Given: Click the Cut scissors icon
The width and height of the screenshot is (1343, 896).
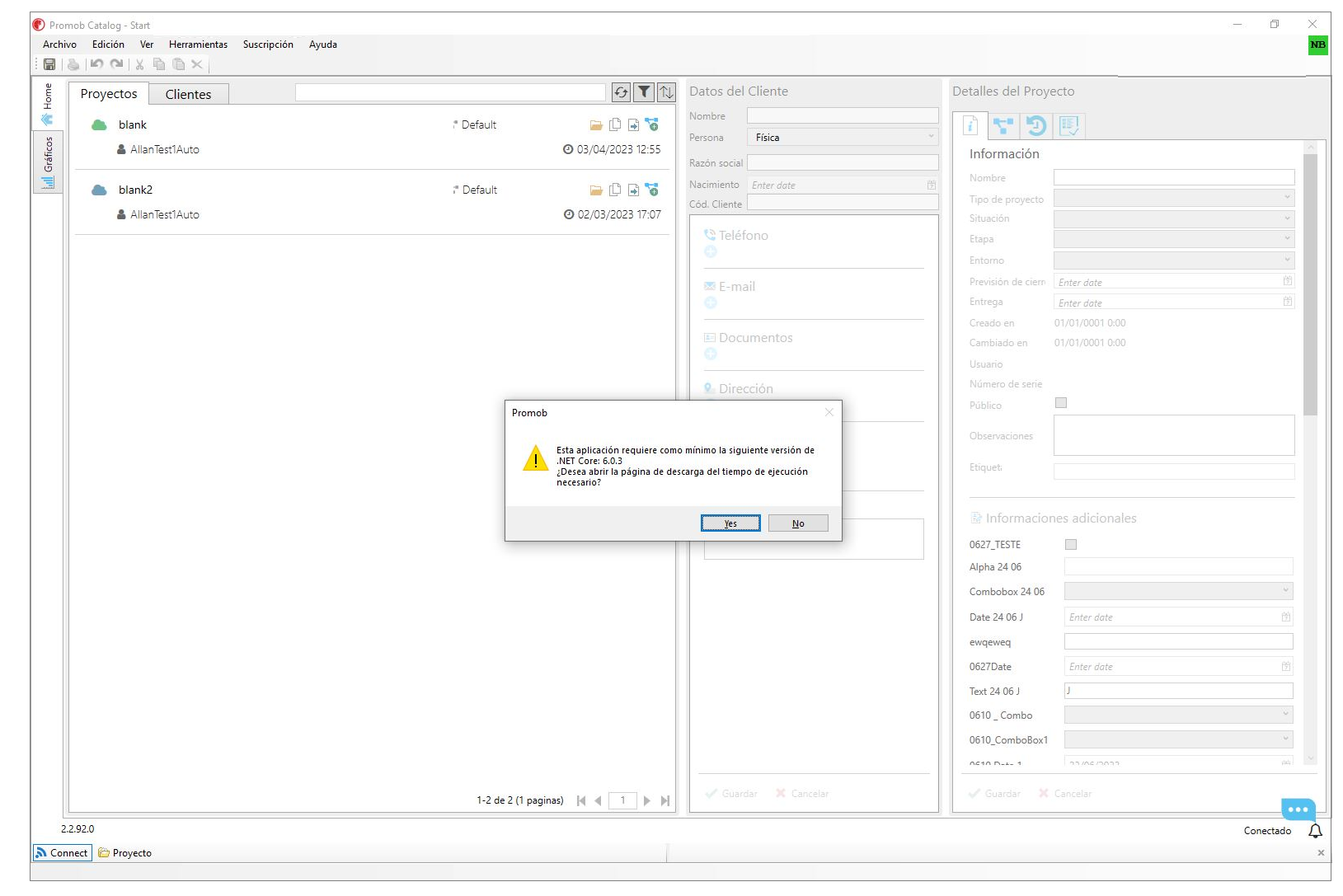Looking at the screenshot, I should 139,64.
